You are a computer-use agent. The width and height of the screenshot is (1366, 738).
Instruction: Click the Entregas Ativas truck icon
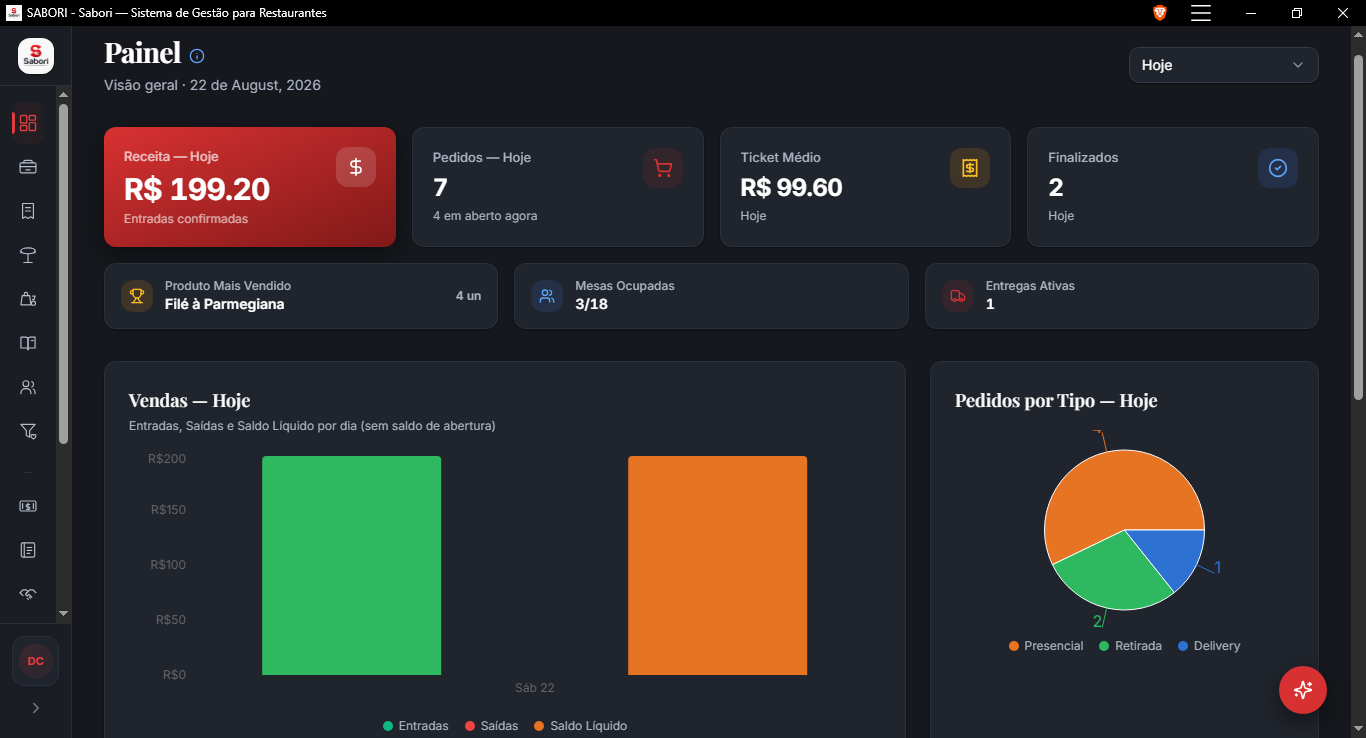(x=958, y=296)
